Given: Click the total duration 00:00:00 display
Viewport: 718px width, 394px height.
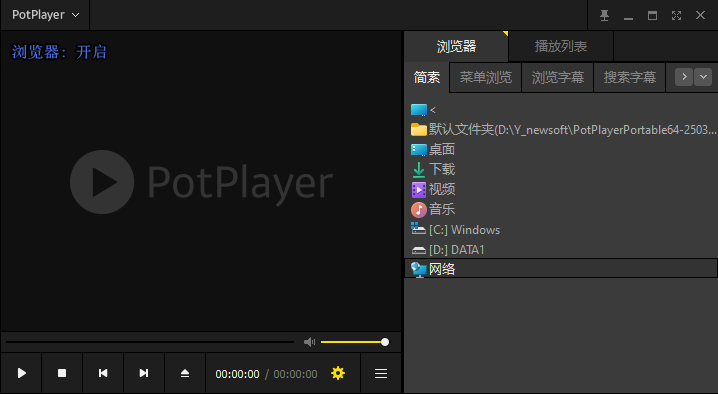Looking at the screenshot, I should pyautogui.click(x=295, y=374).
